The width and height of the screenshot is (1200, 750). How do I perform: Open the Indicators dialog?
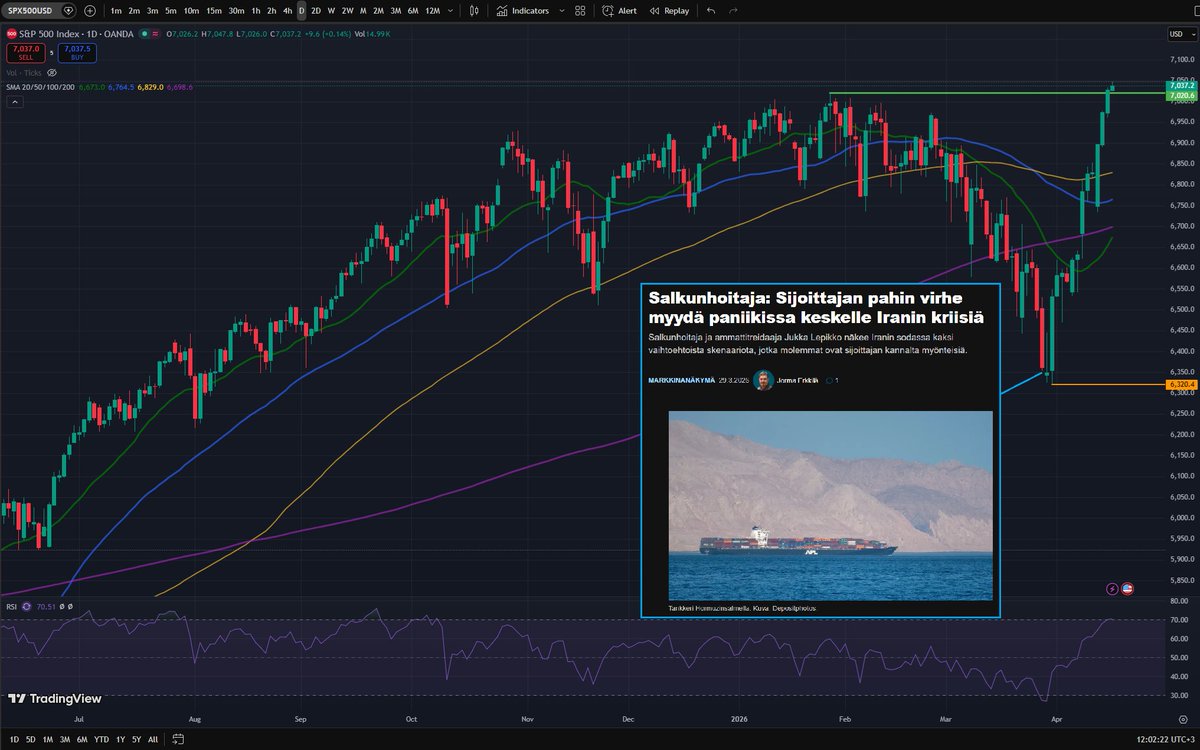tap(523, 11)
